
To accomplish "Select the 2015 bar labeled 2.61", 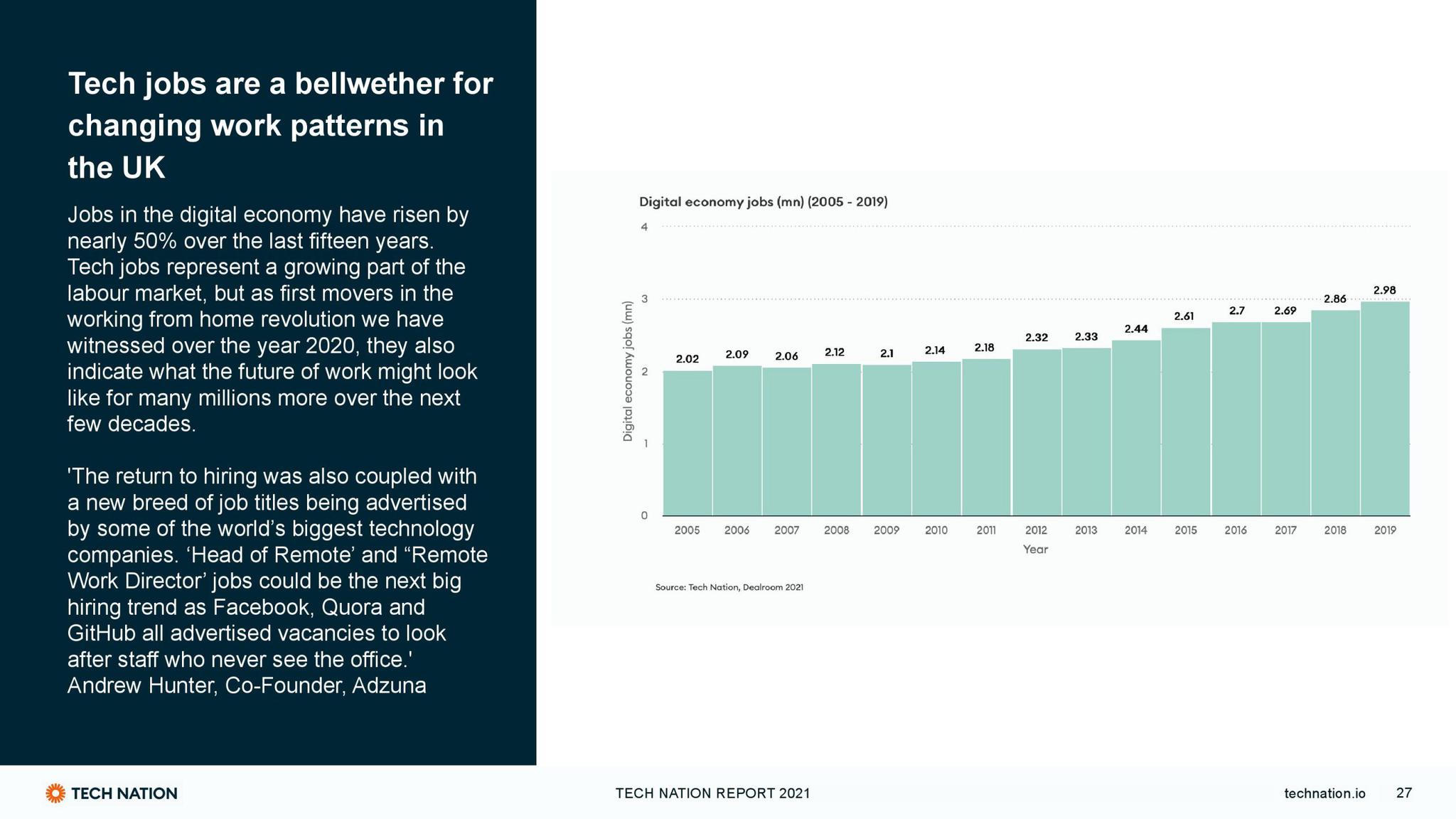I will point(1186,422).
